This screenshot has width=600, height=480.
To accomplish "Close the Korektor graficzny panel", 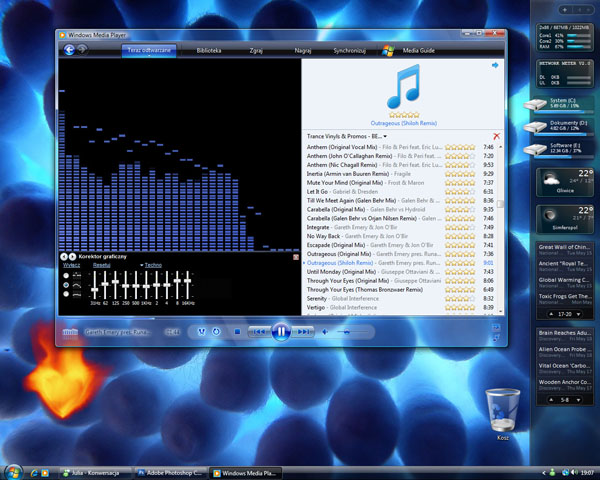I will (x=296, y=257).
